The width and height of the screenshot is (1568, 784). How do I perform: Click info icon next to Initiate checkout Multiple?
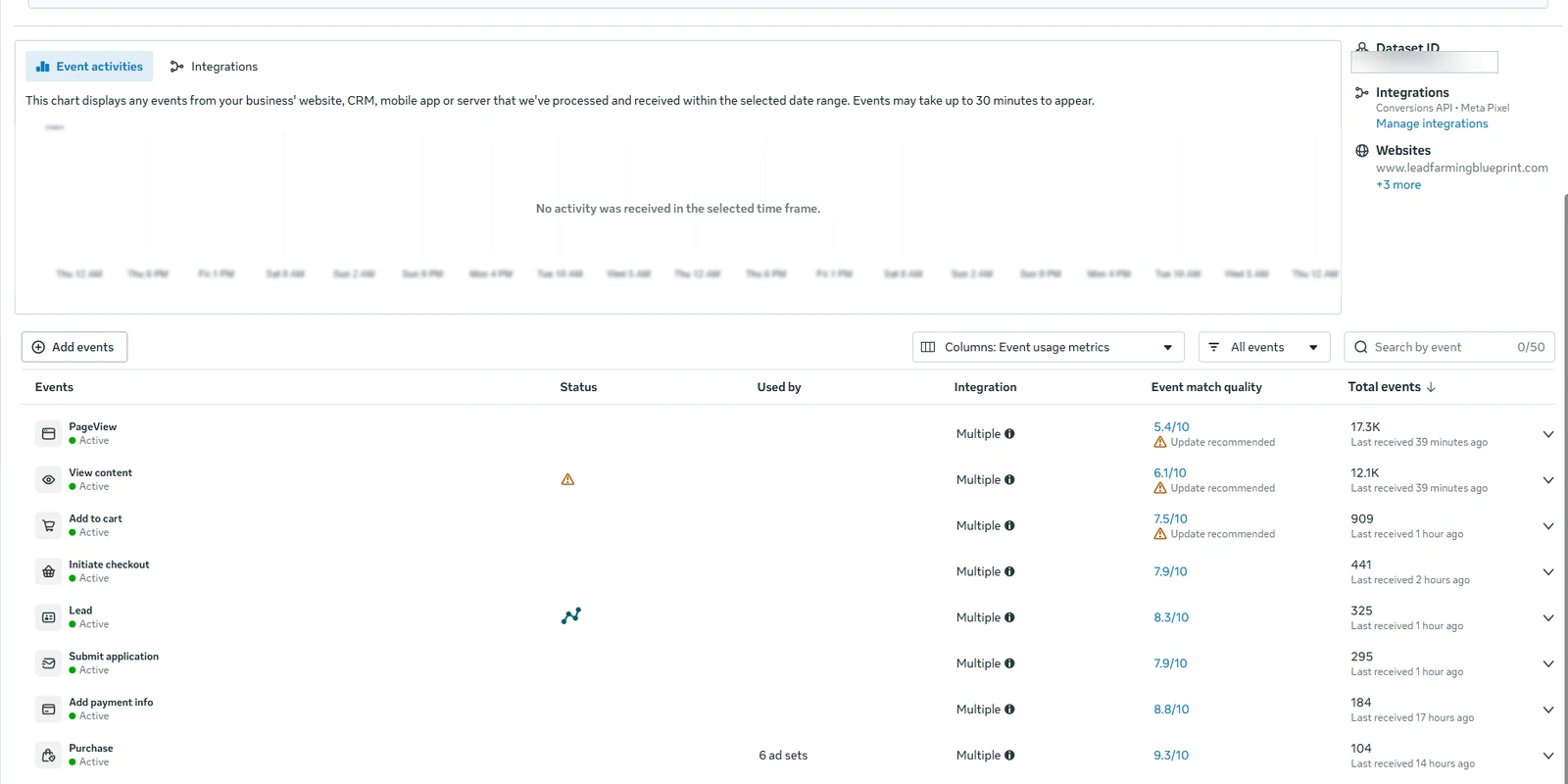1009,572
